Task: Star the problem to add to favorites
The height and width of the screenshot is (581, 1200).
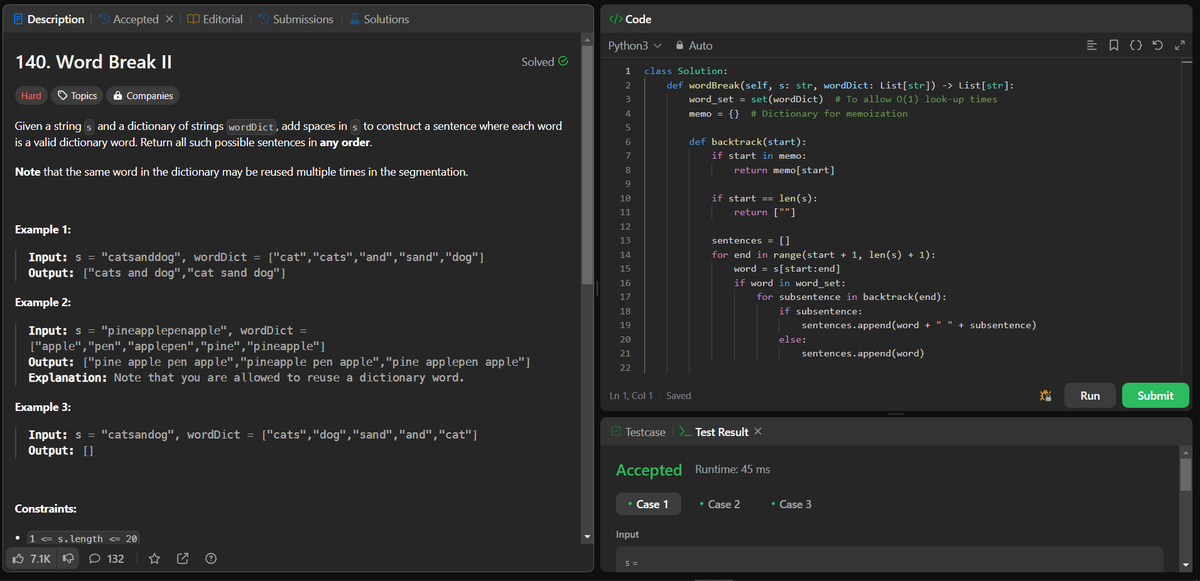Action: pos(155,558)
